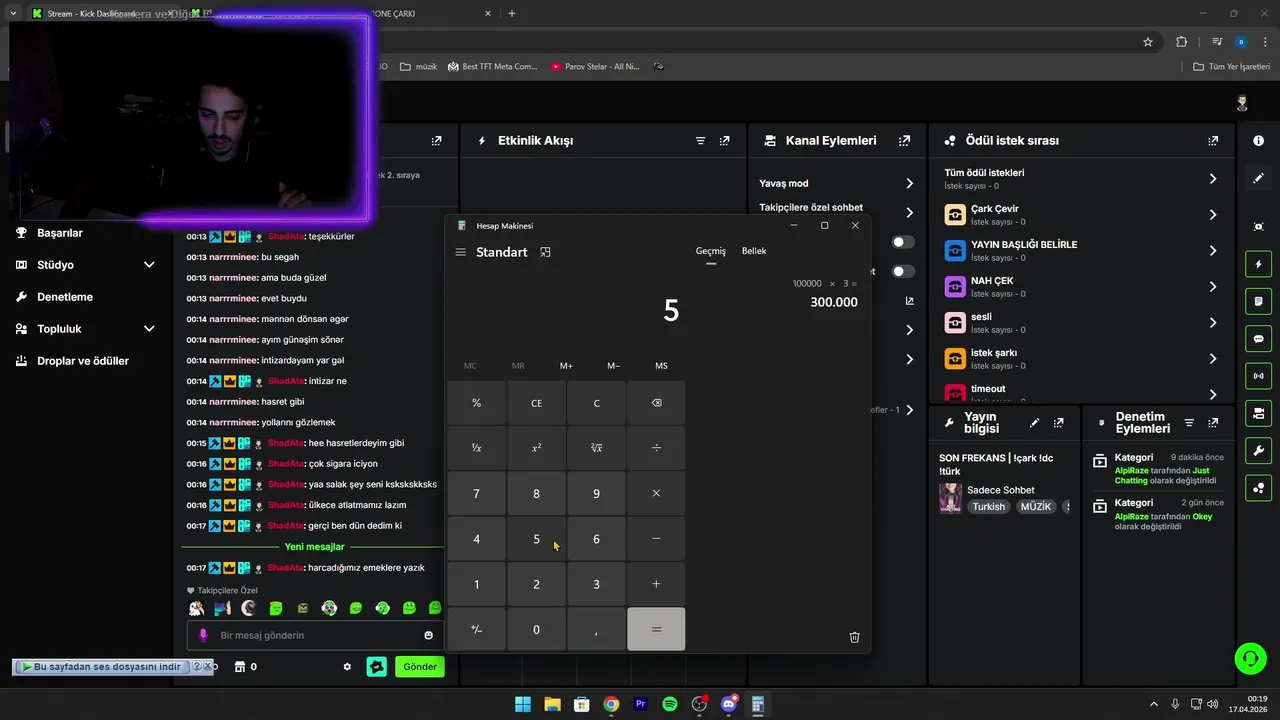Click the broadcast signal icon in right sidebar

[x=1258, y=376]
